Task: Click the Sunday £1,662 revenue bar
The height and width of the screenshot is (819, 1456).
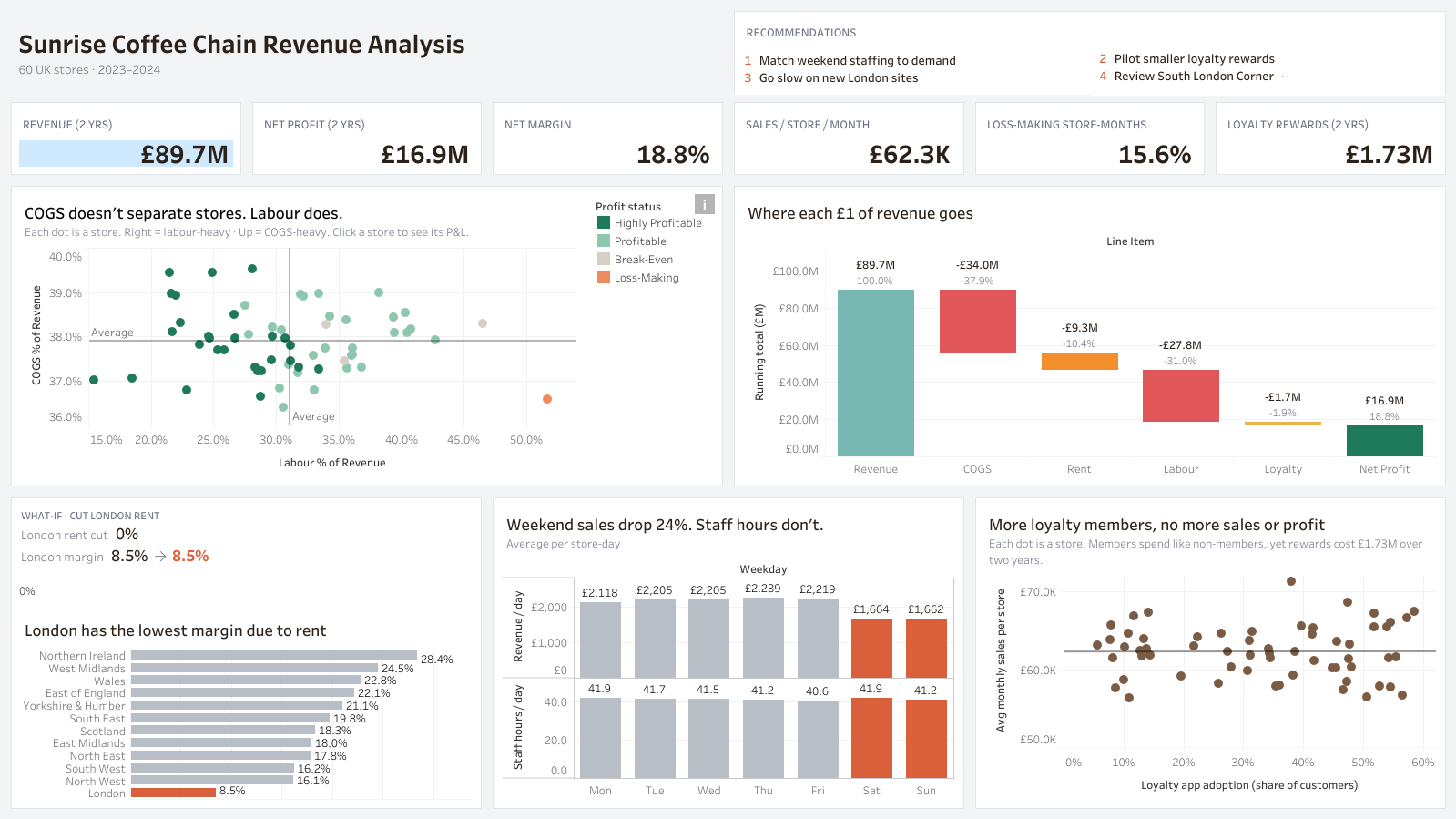Action: 926,648
